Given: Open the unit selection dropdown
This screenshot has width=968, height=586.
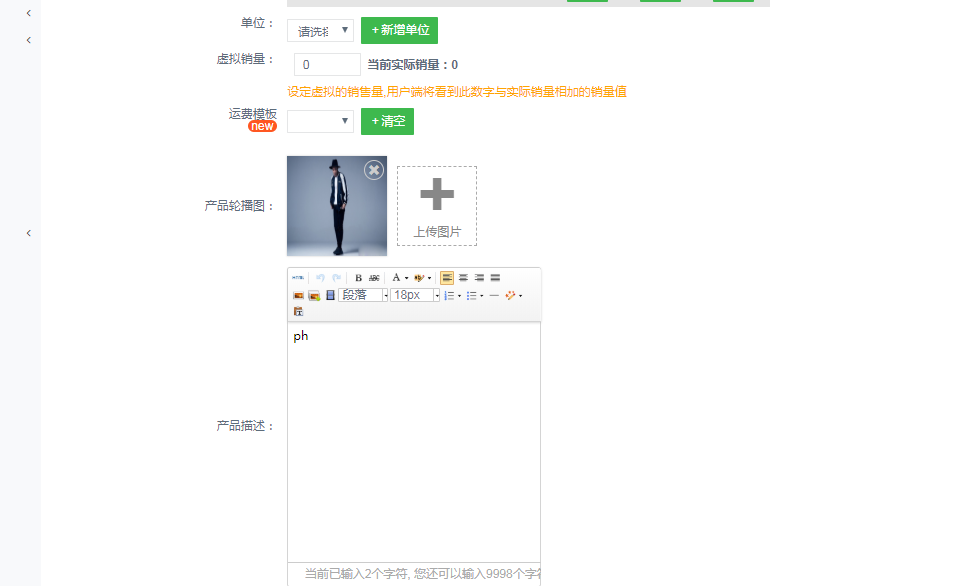Looking at the screenshot, I should tap(320, 31).
